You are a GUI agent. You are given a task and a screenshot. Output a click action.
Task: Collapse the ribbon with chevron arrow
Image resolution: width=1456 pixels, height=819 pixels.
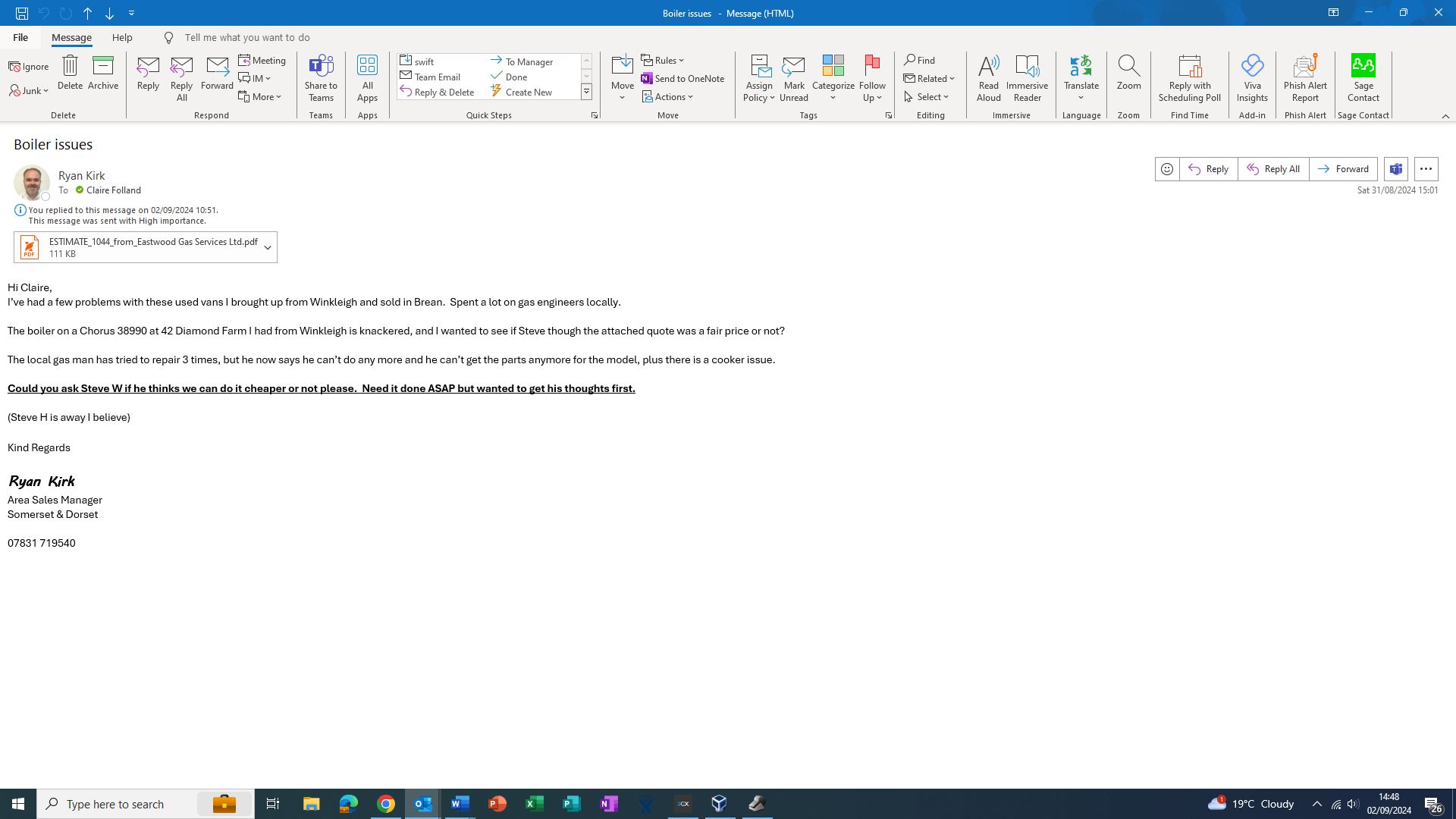[1445, 116]
